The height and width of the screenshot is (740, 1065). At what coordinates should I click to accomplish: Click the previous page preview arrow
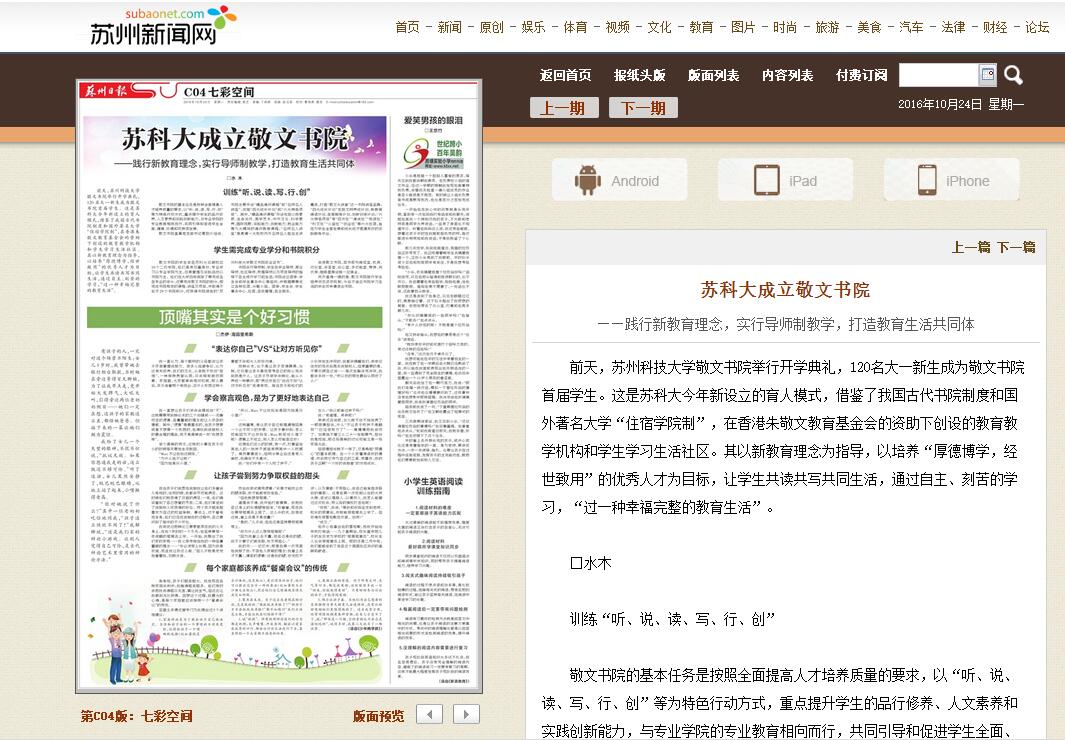pos(429,714)
